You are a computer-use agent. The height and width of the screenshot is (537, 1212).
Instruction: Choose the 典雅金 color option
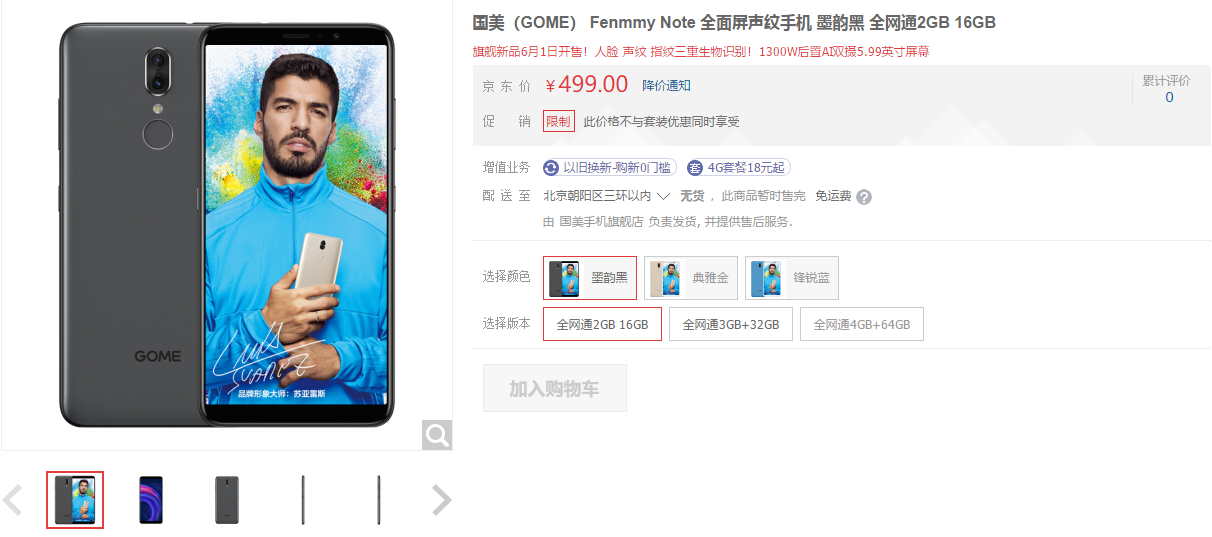tap(691, 278)
